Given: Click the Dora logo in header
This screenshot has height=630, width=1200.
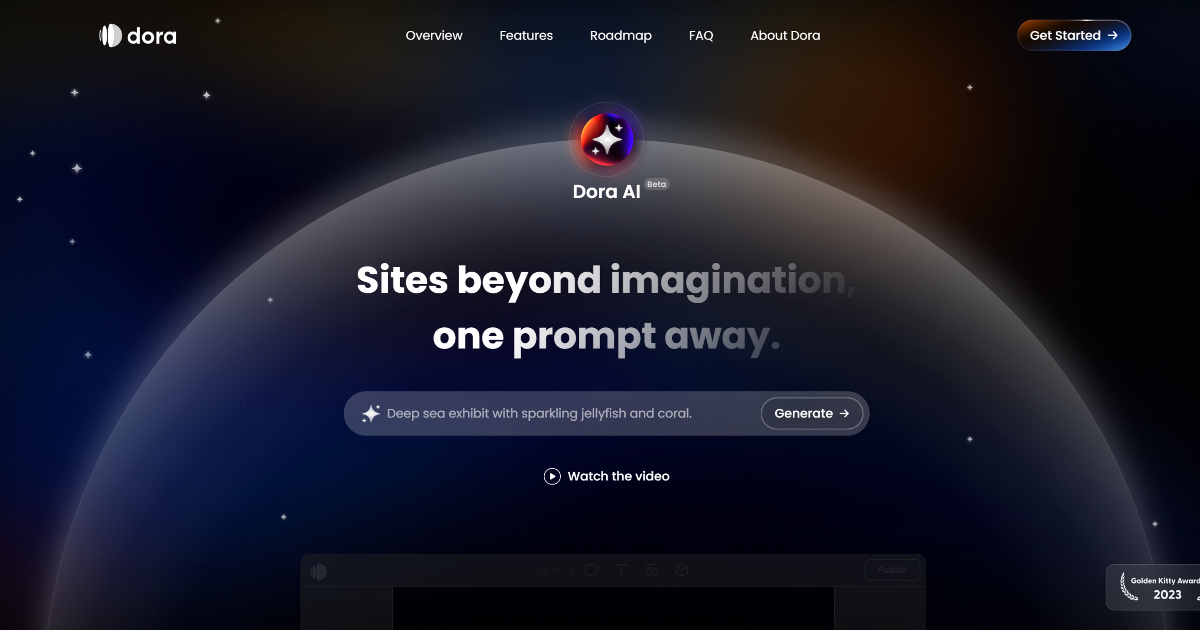Looking at the screenshot, I should [x=138, y=36].
